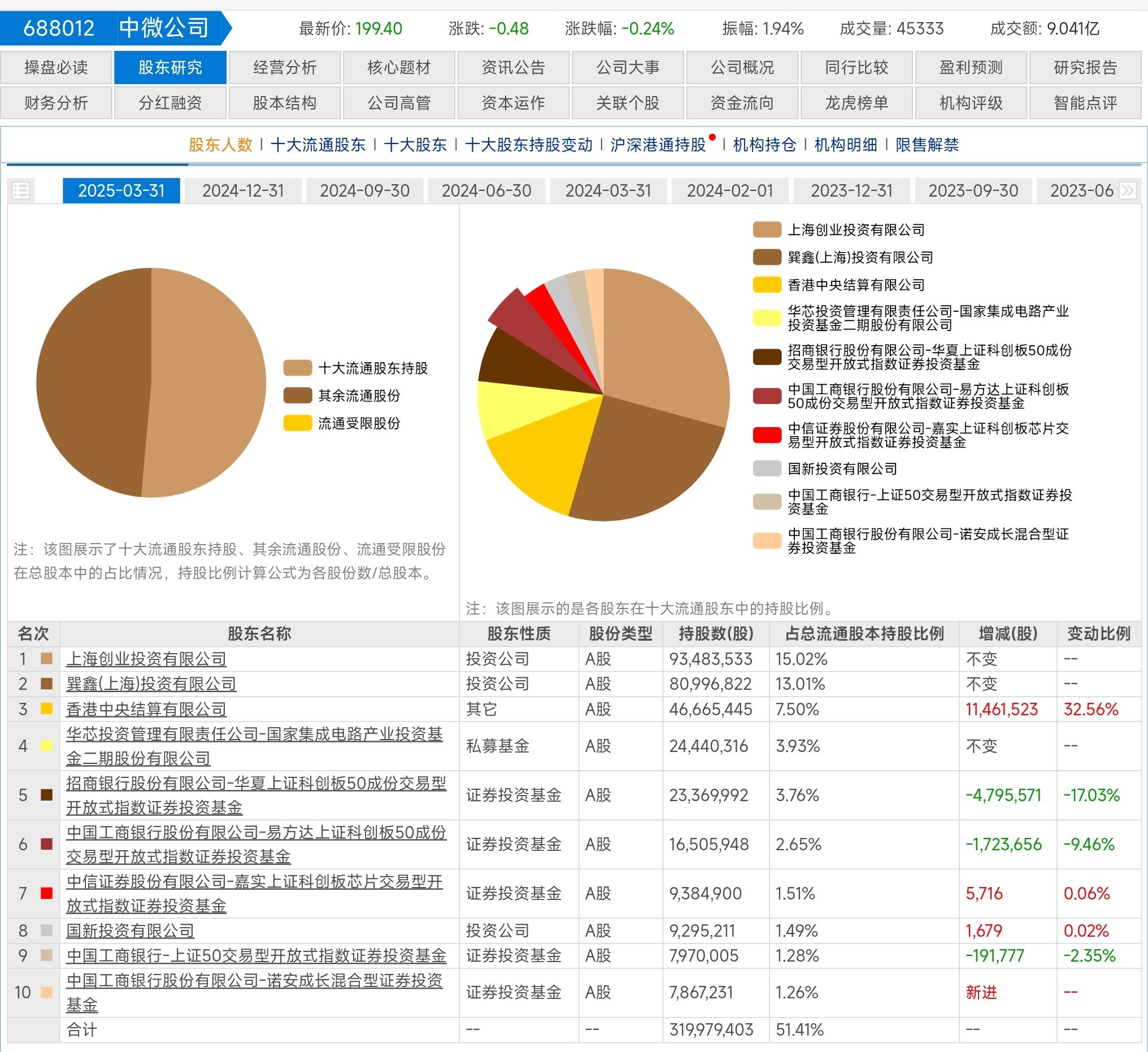This screenshot has height=1052, width=1148.
Task: Click the 股东人数 sub-navigation link
Action: click(220, 145)
